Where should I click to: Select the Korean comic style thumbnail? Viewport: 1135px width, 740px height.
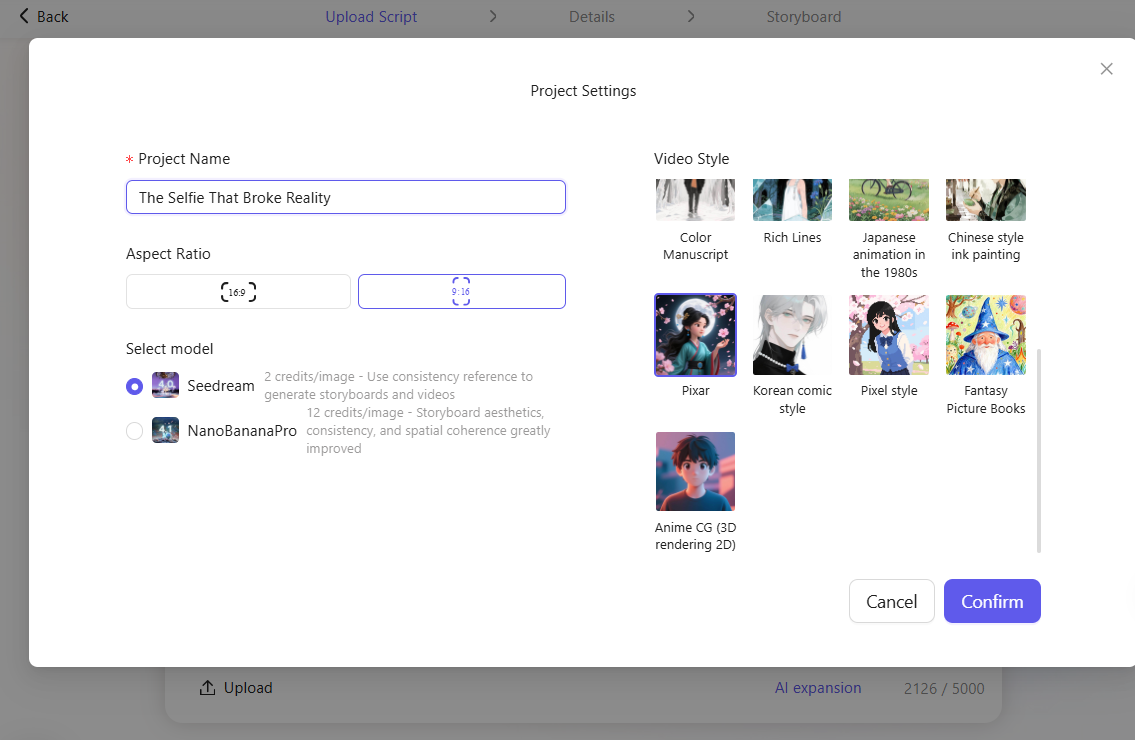(x=793, y=335)
